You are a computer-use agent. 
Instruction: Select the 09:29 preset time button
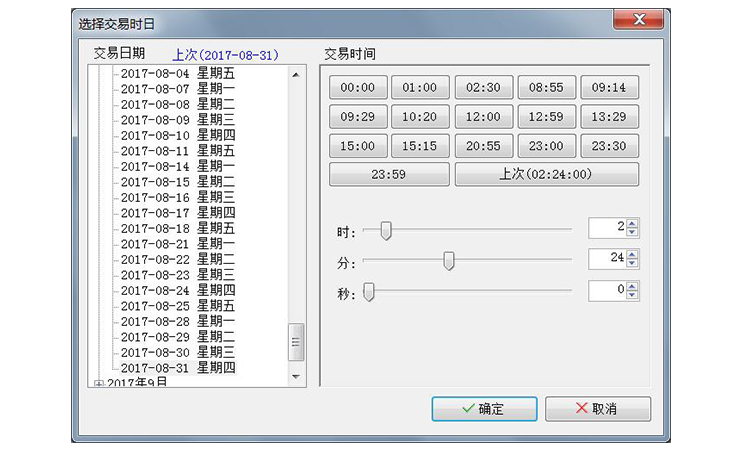point(357,117)
